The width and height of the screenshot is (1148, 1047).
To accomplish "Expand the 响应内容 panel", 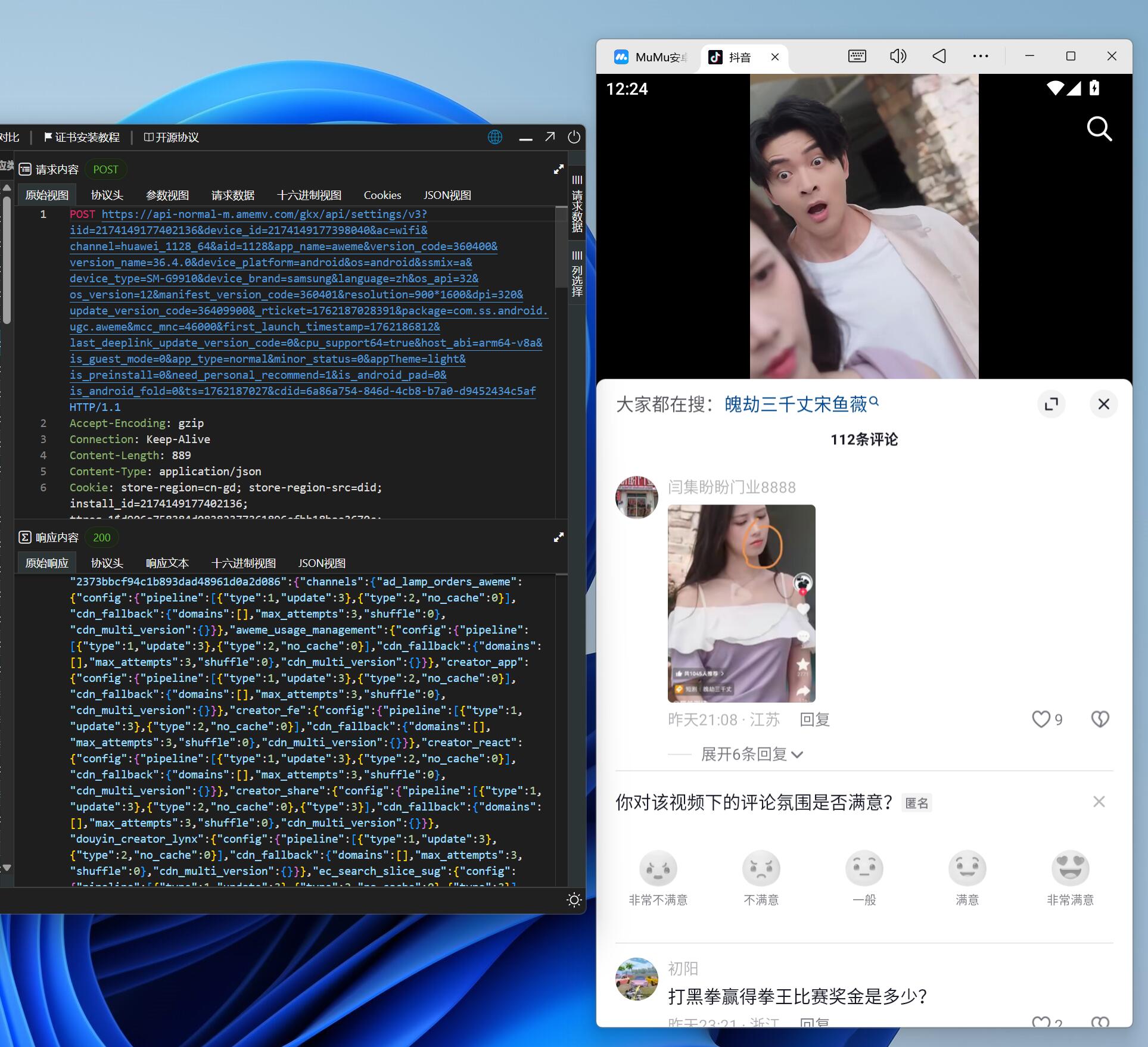I will (x=558, y=538).
